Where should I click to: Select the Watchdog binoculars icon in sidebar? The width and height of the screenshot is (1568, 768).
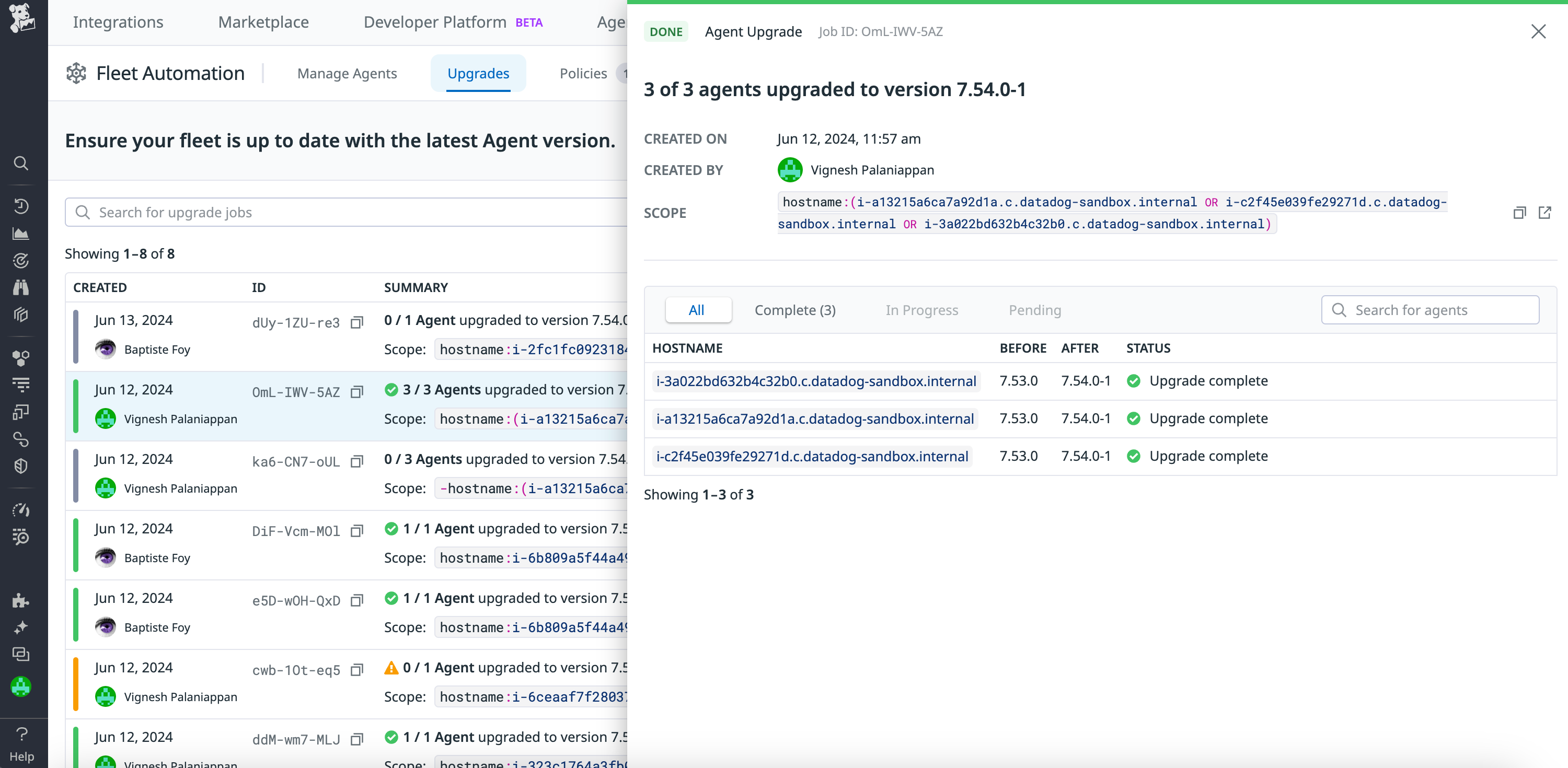(x=21, y=287)
